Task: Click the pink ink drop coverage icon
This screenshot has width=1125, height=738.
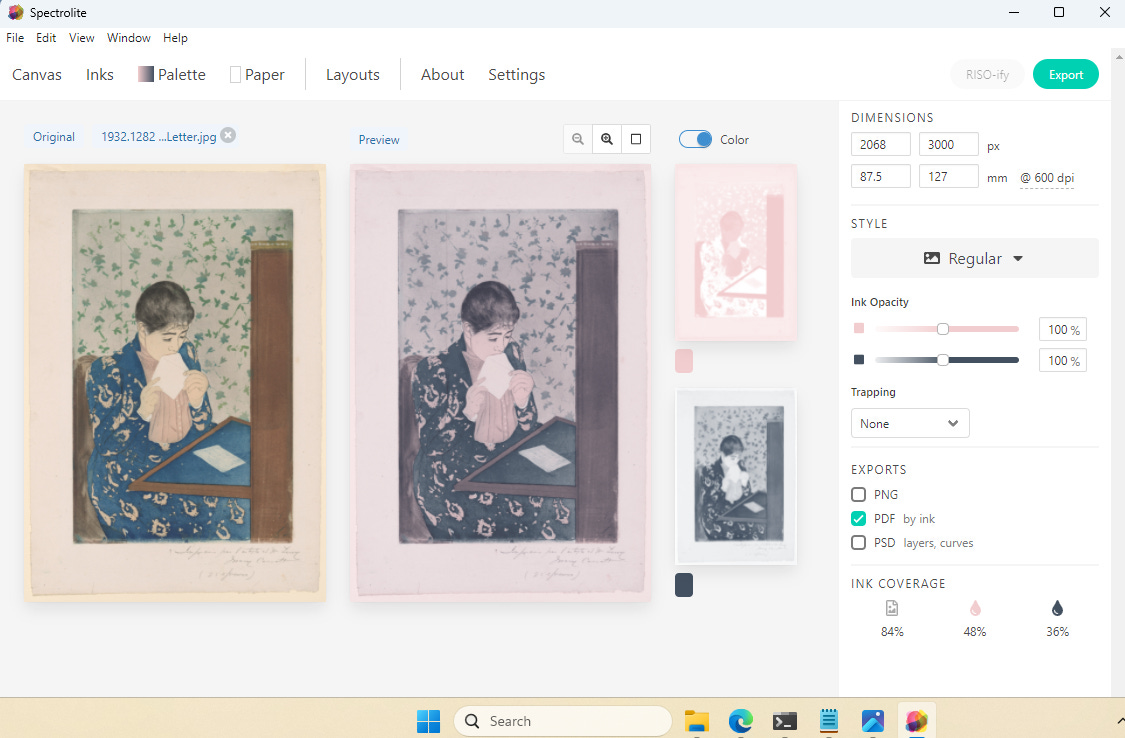Action: coord(974,608)
